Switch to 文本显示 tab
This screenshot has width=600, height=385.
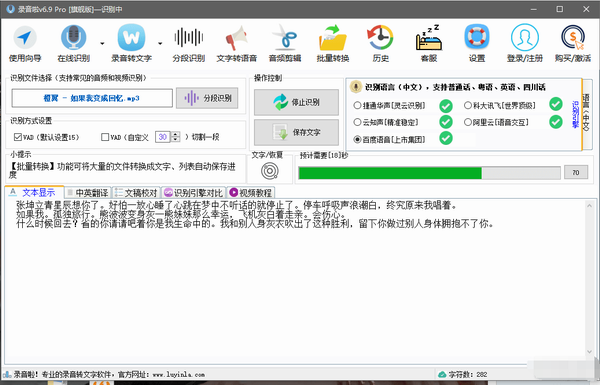coord(34,192)
